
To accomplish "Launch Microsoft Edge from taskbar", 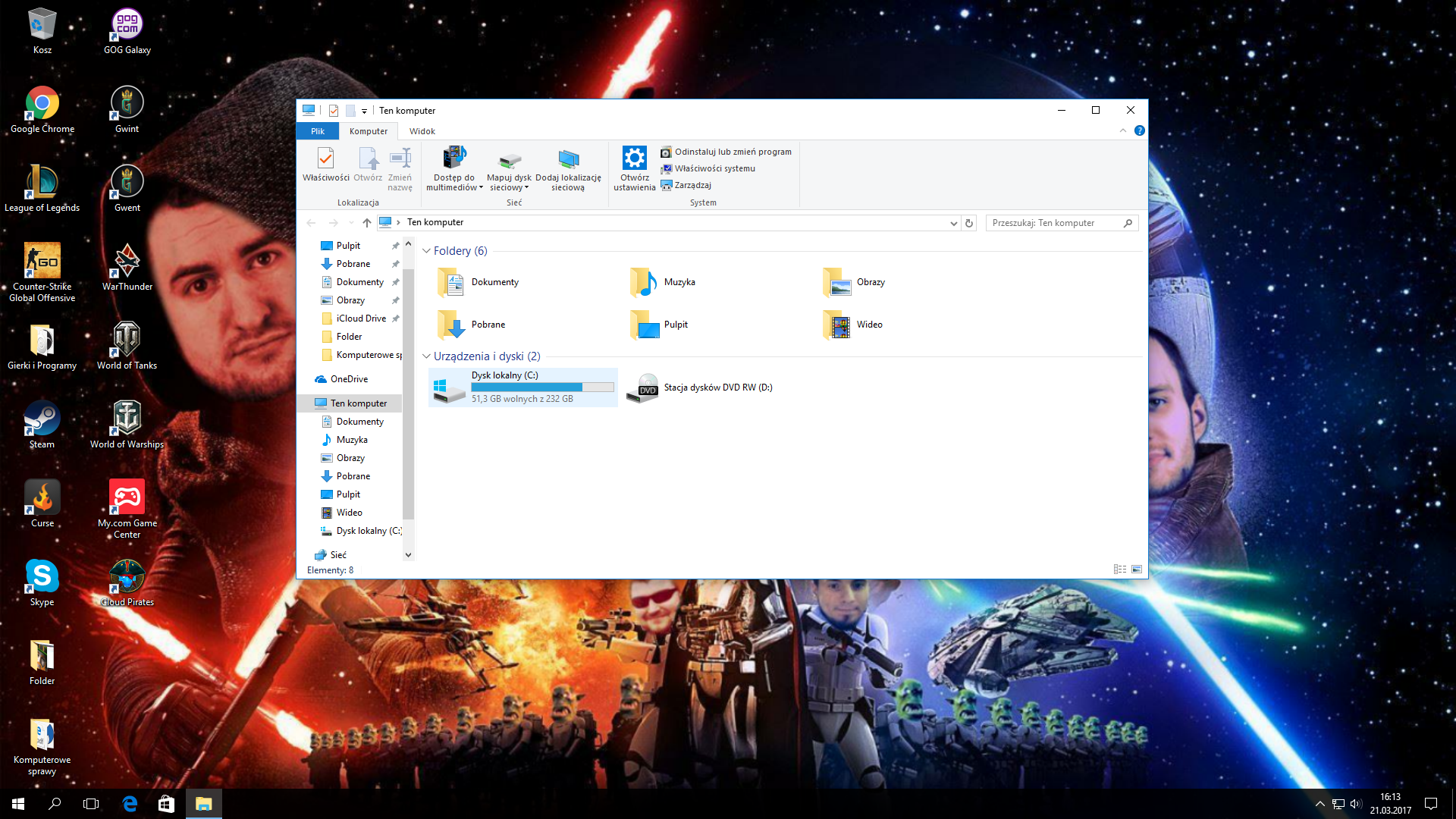I will [x=130, y=804].
